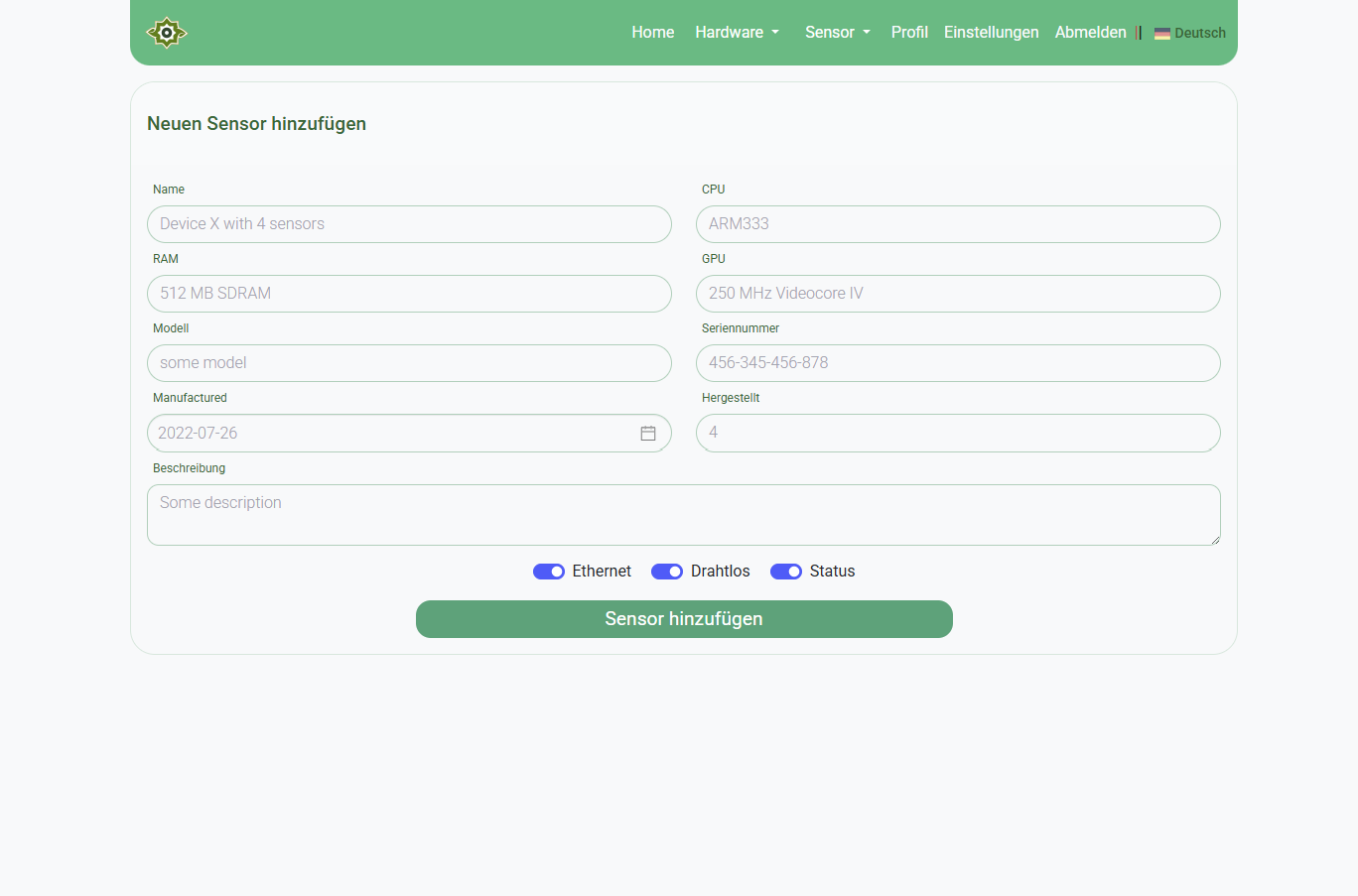Image resolution: width=1358 pixels, height=896 pixels.
Task: Go to the Home page
Action: 652,33
